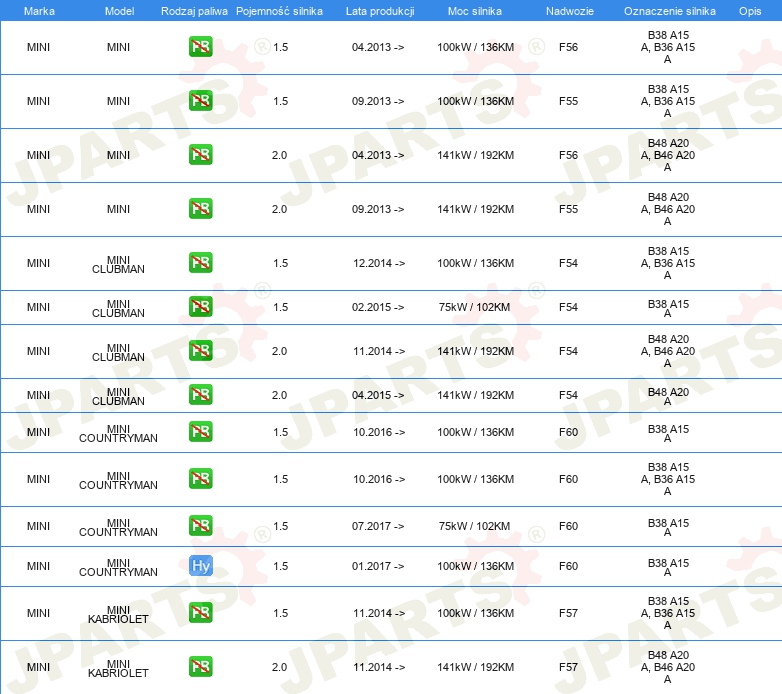Select petrol icon in Clubman 04.2015 row

(x=200, y=394)
